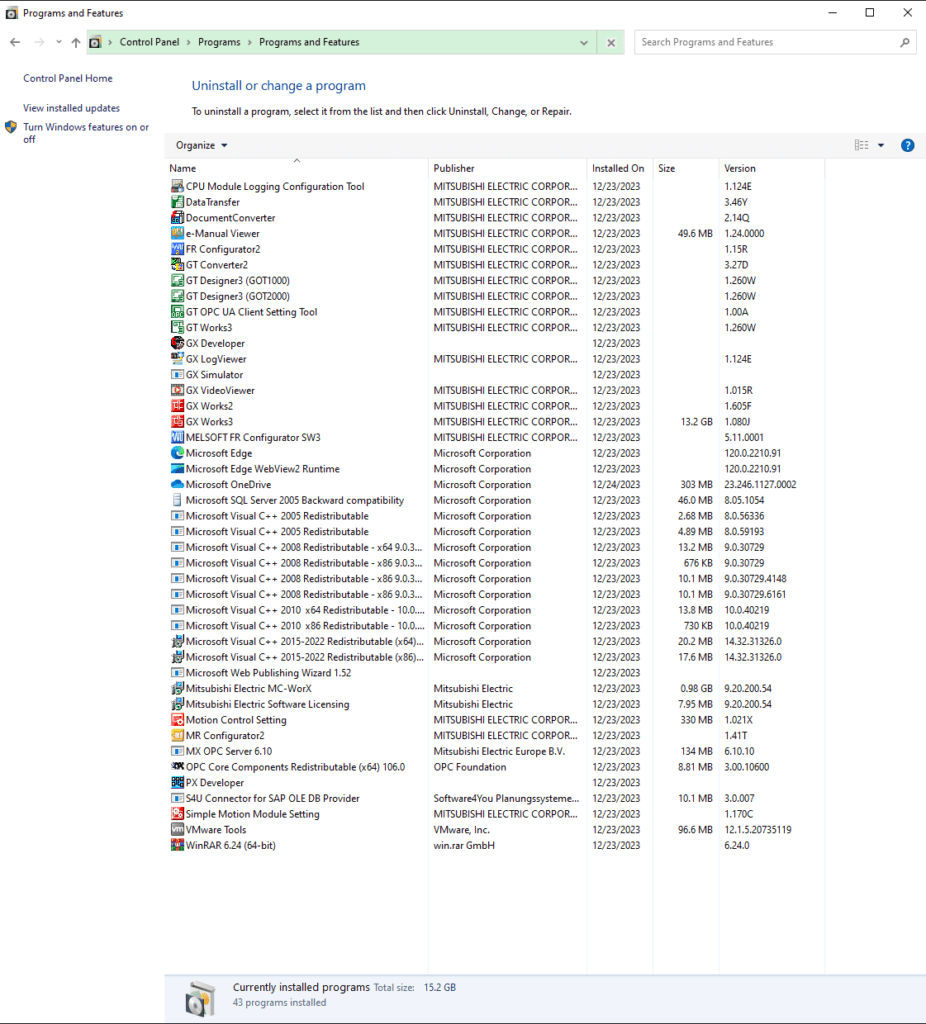Screen dimensions: 926x1024
Task: Open View installed updates link
Action: tap(72, 108)
